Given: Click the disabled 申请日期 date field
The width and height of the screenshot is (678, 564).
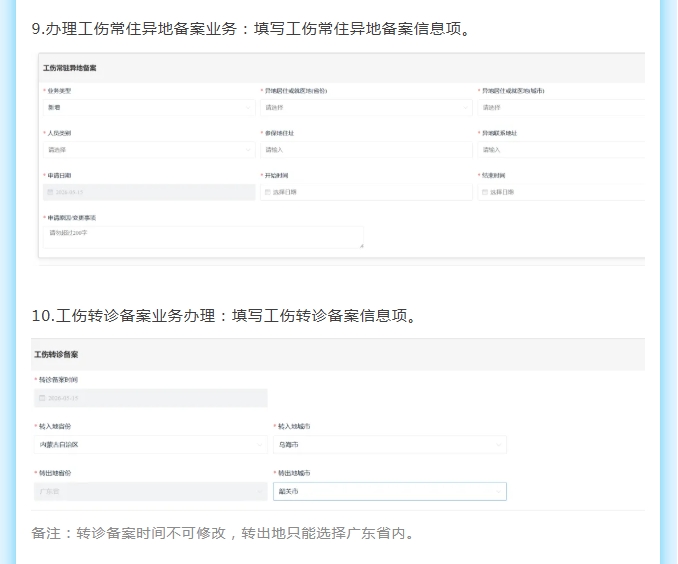Looking at the screenshot, I should (x=149, y=192).
